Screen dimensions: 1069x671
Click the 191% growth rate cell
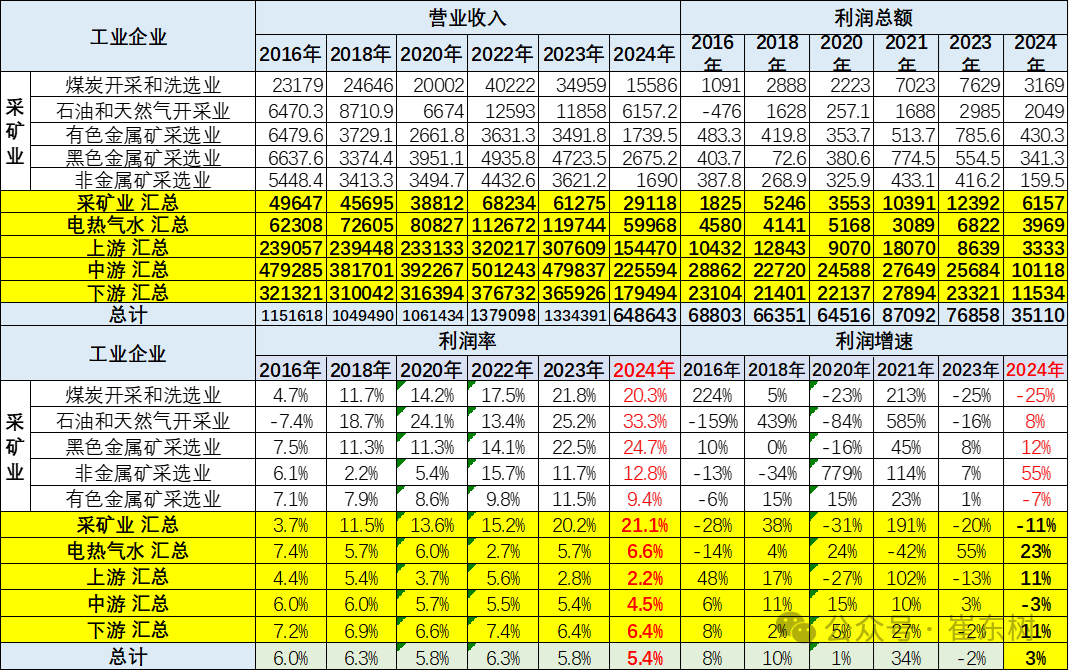[906, 525]
